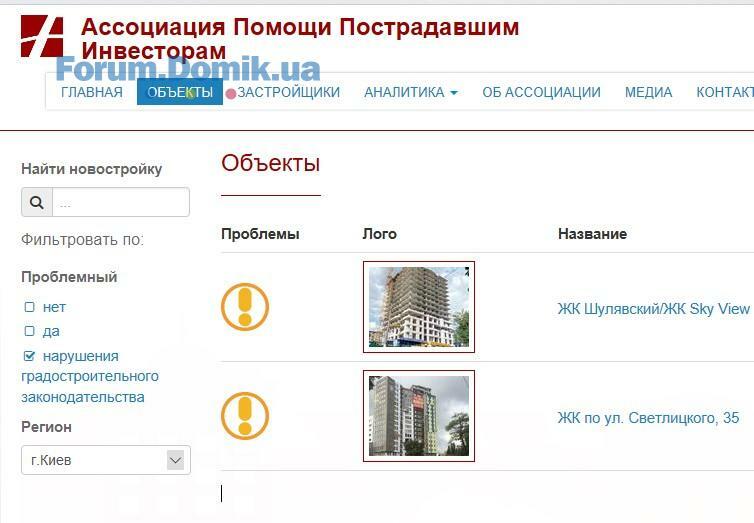Open the МЕДИА section

tap(648, 92)
